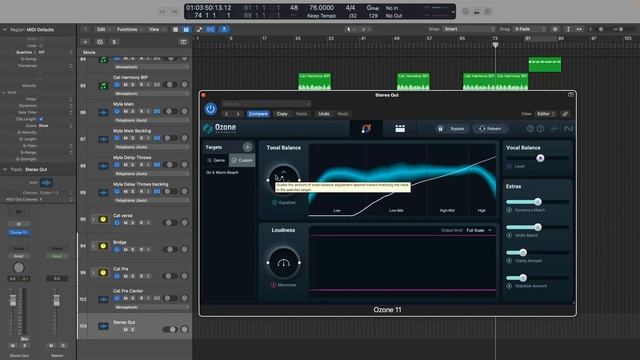The width and height of the screenshot is (640, 360).
Task: Mute the Stereo Out track in track list
Action: click(x=125, y=330)
